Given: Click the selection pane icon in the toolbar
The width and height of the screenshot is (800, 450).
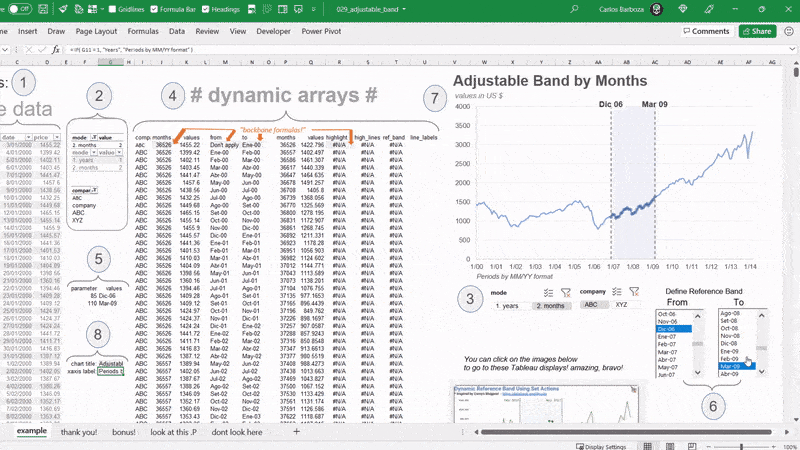Looking at the screenshot, I should [267, 9].
